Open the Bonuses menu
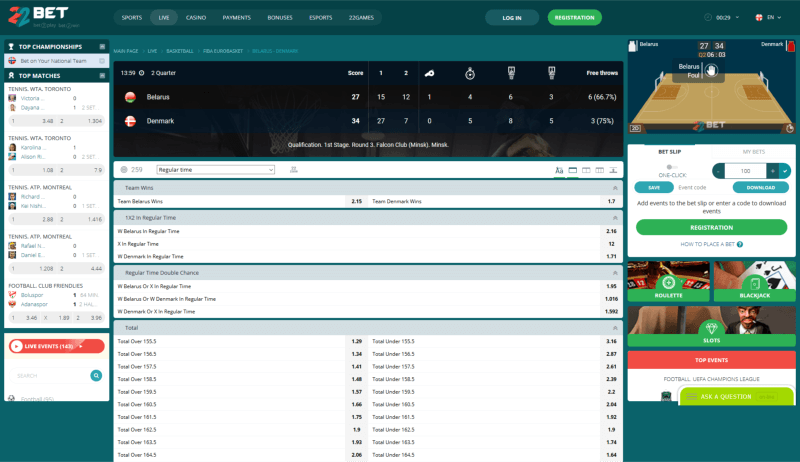The width and height of the screenshot is (800, 462). (x=280, y=17)
